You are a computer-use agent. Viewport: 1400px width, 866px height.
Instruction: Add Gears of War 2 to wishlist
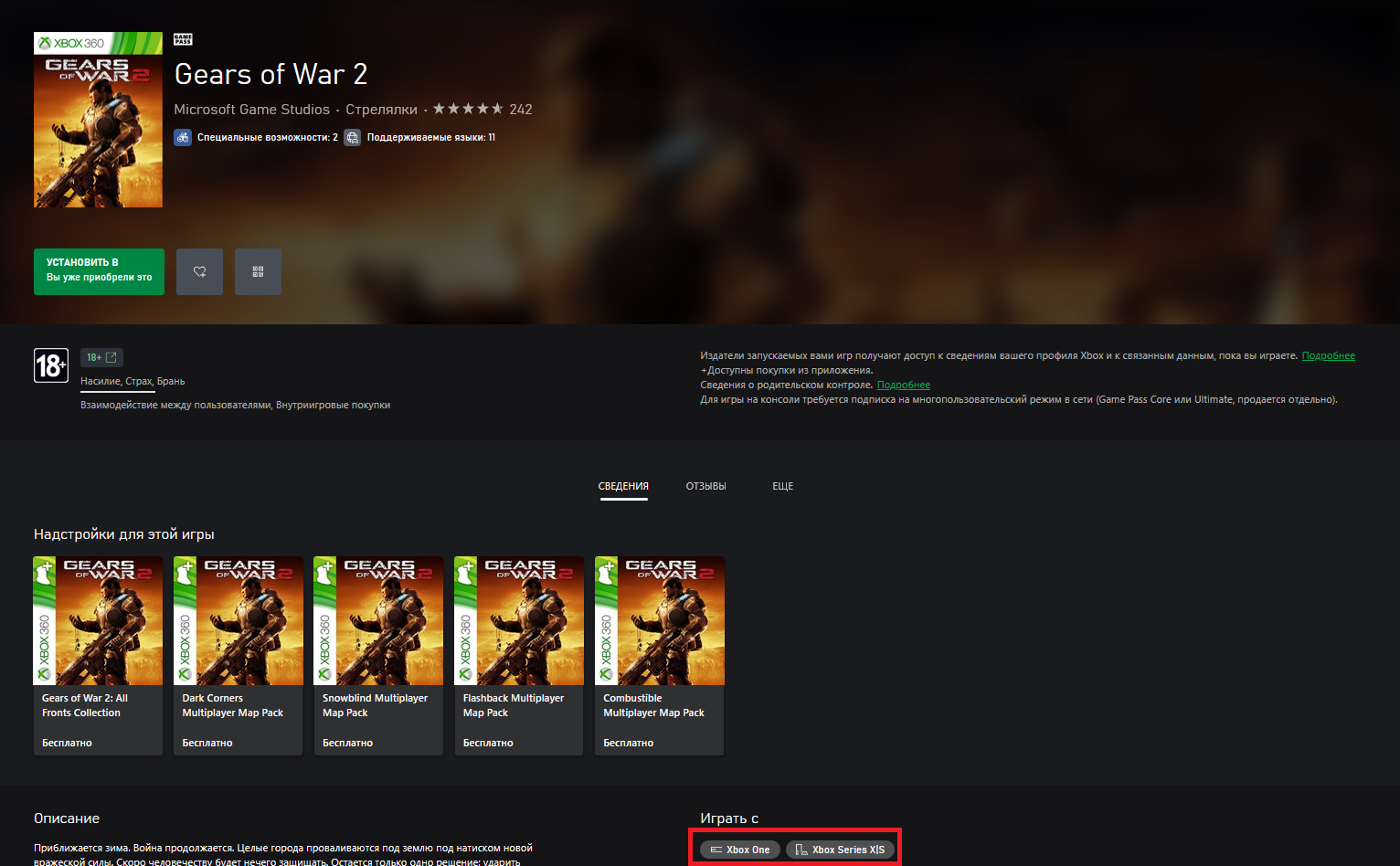(x=199, y=271)
